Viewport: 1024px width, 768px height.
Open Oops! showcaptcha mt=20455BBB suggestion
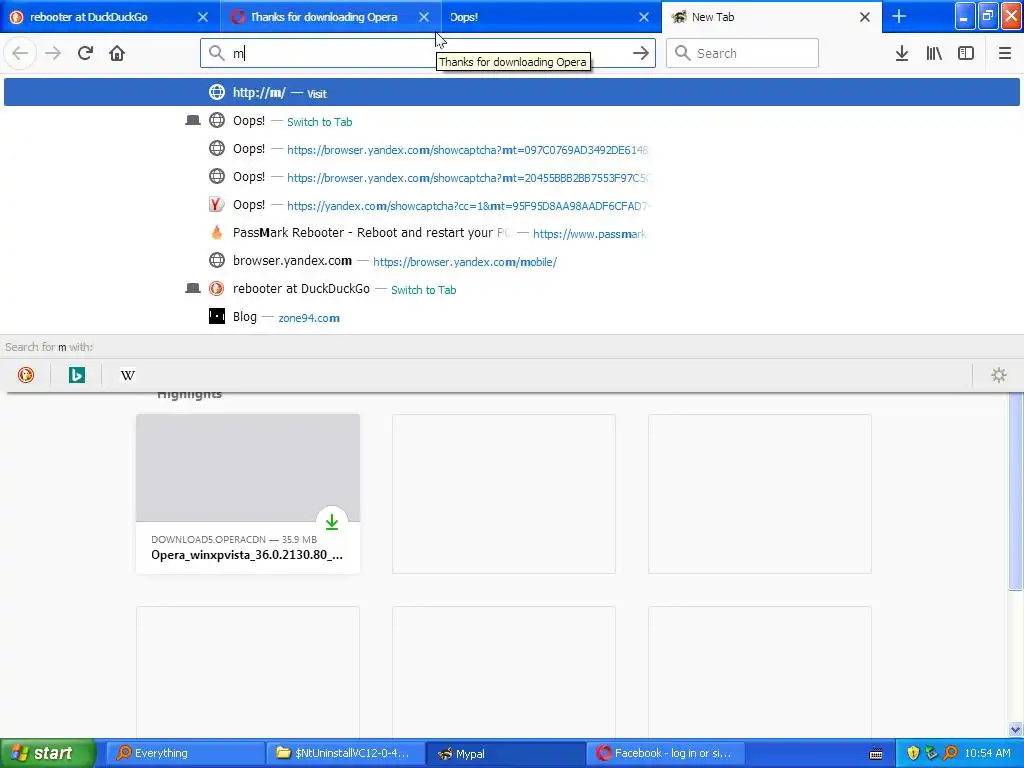click(x=511, y=177)
